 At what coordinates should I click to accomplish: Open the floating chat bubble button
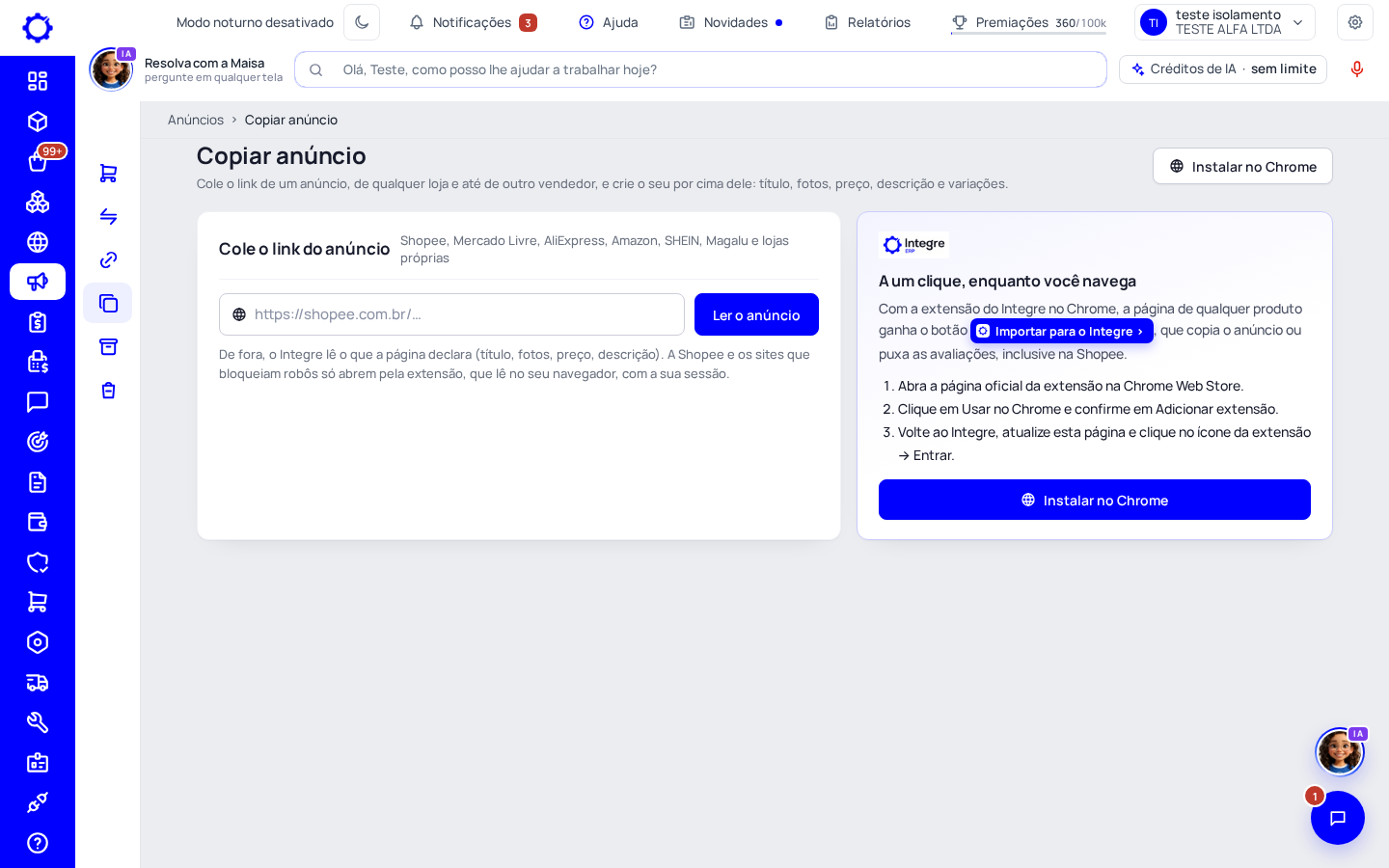[x=1338, y=818]
